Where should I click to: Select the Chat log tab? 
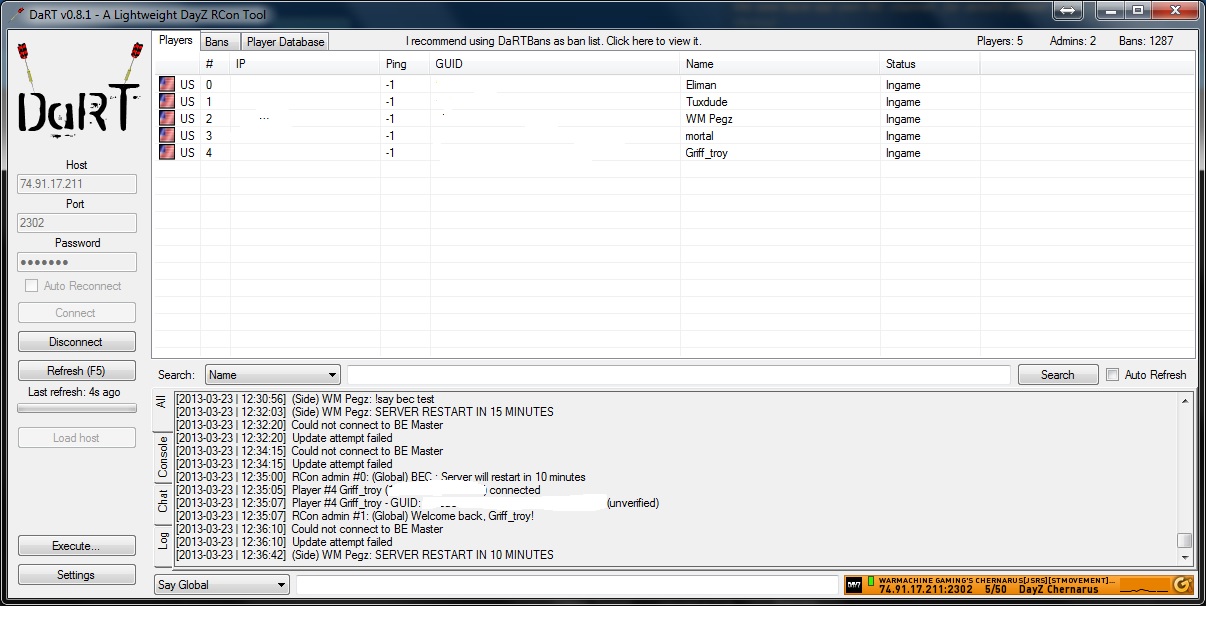tap(162, 502)
